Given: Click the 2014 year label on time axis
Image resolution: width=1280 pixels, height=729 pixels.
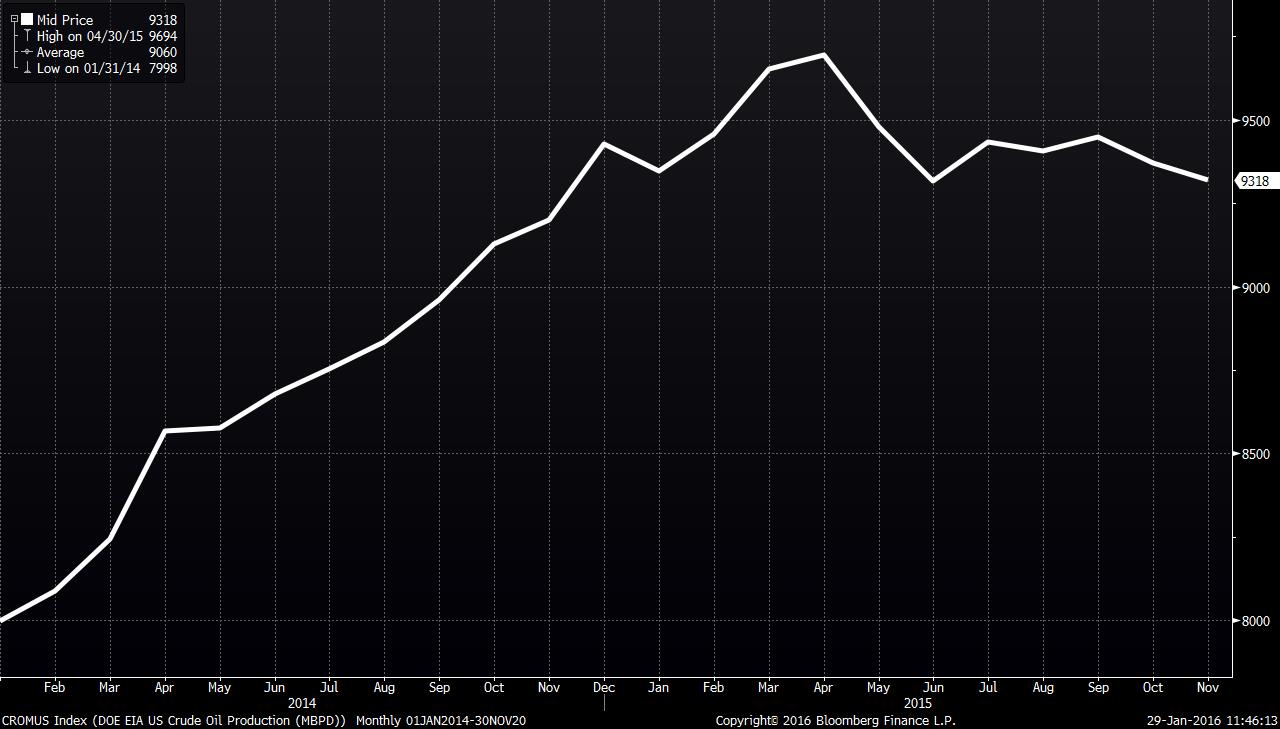Looking at the screenshot, I should [301, 703].
